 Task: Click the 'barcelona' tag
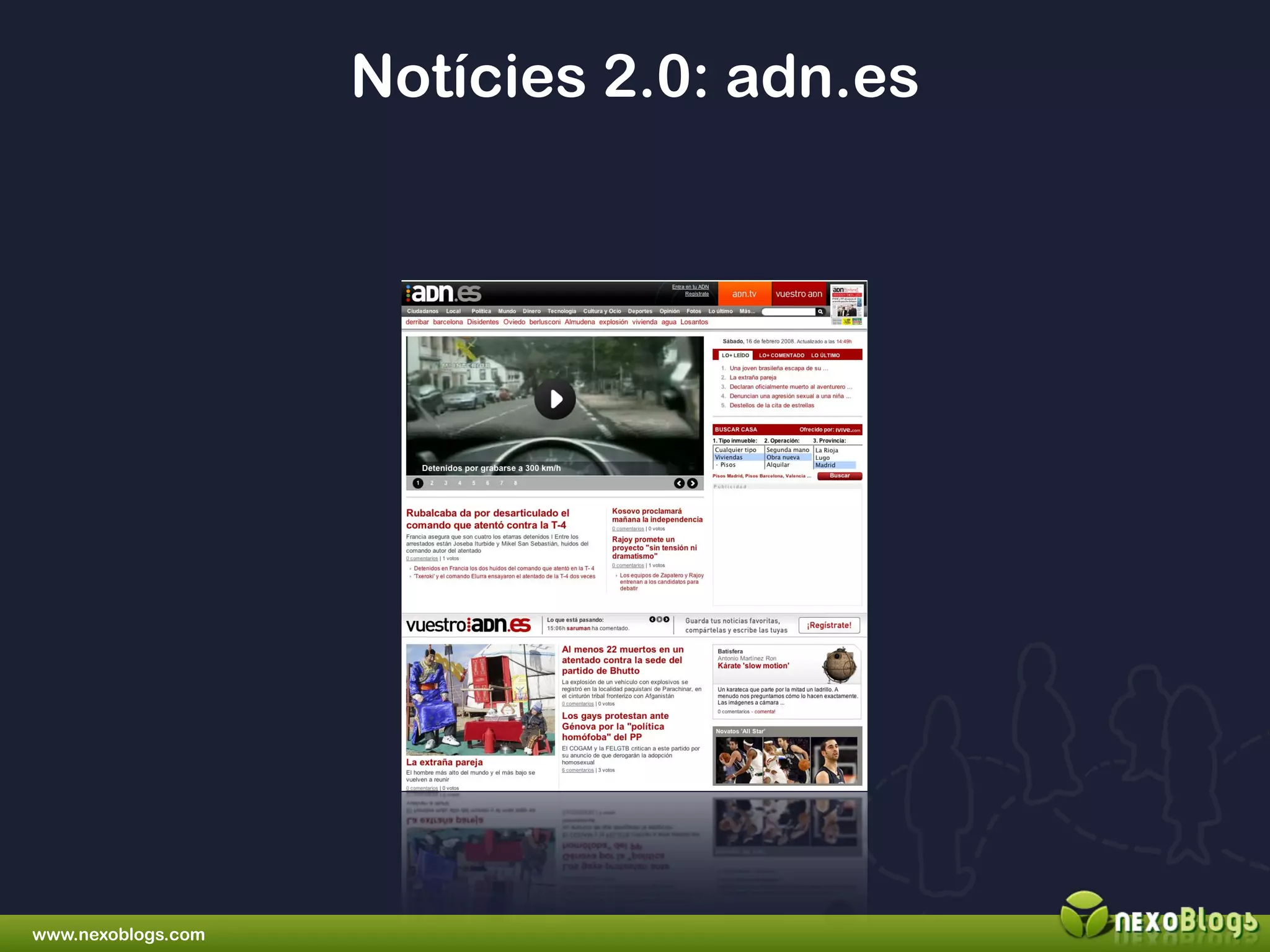[x=448, y=322]
